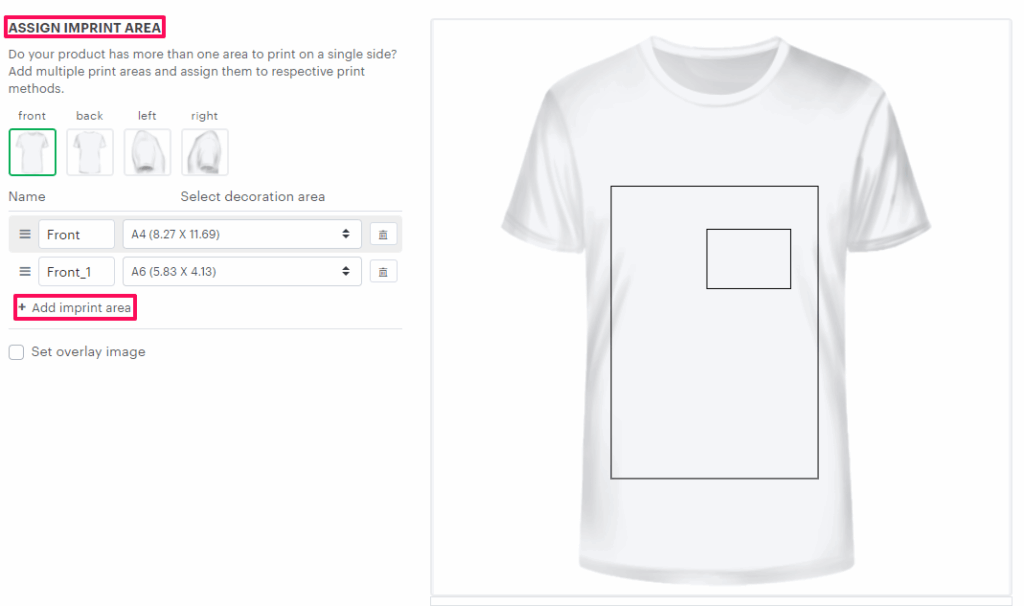Click the drag handle for Front_1 row

[25, 272]
